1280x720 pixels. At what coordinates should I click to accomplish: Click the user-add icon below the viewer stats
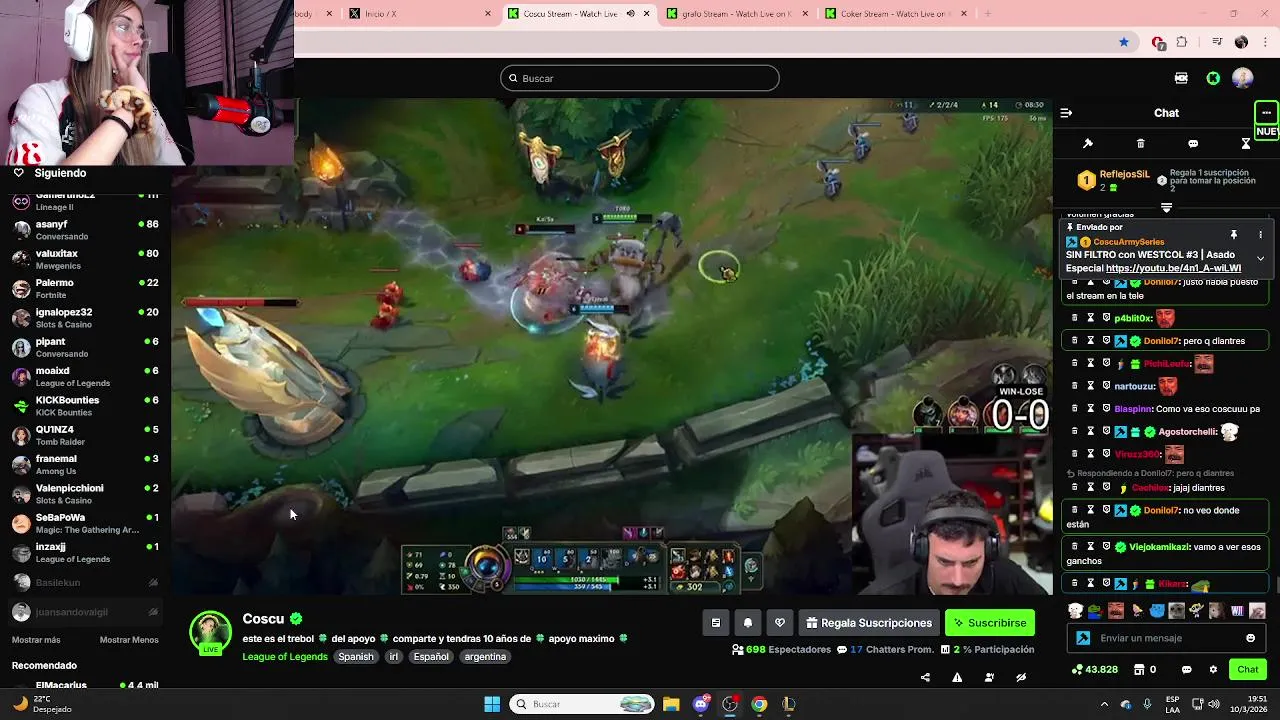tap(989, 677)
